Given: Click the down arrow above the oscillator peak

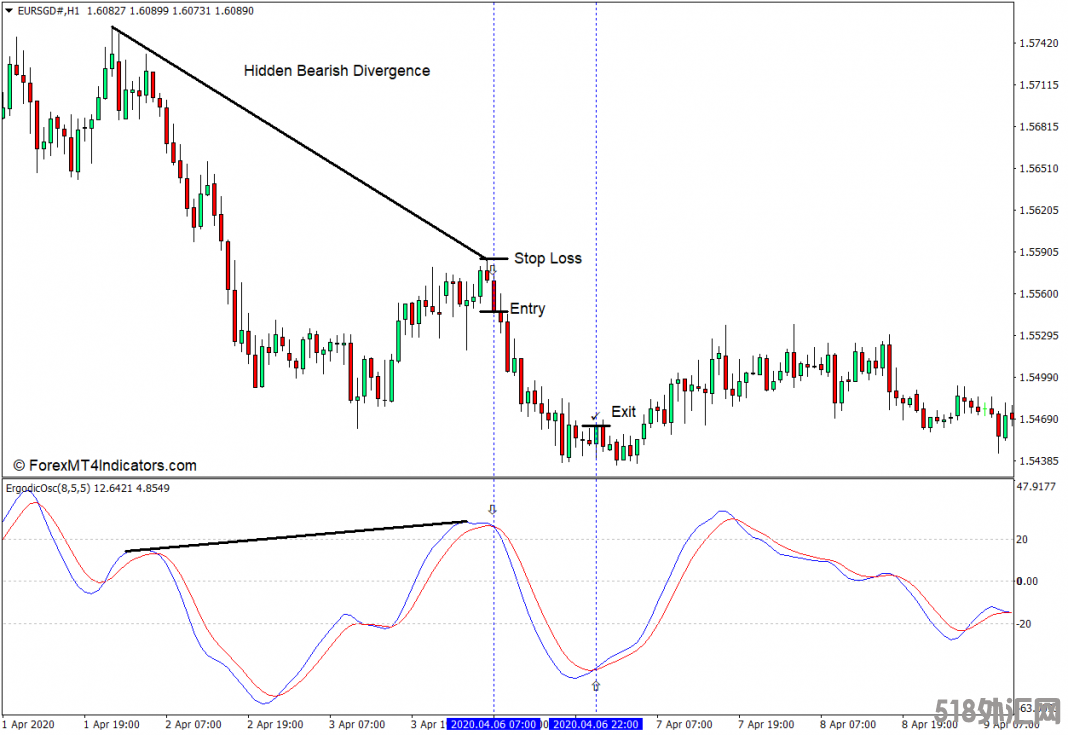Looking at the screenshot, I should click(x=492, y=510).
